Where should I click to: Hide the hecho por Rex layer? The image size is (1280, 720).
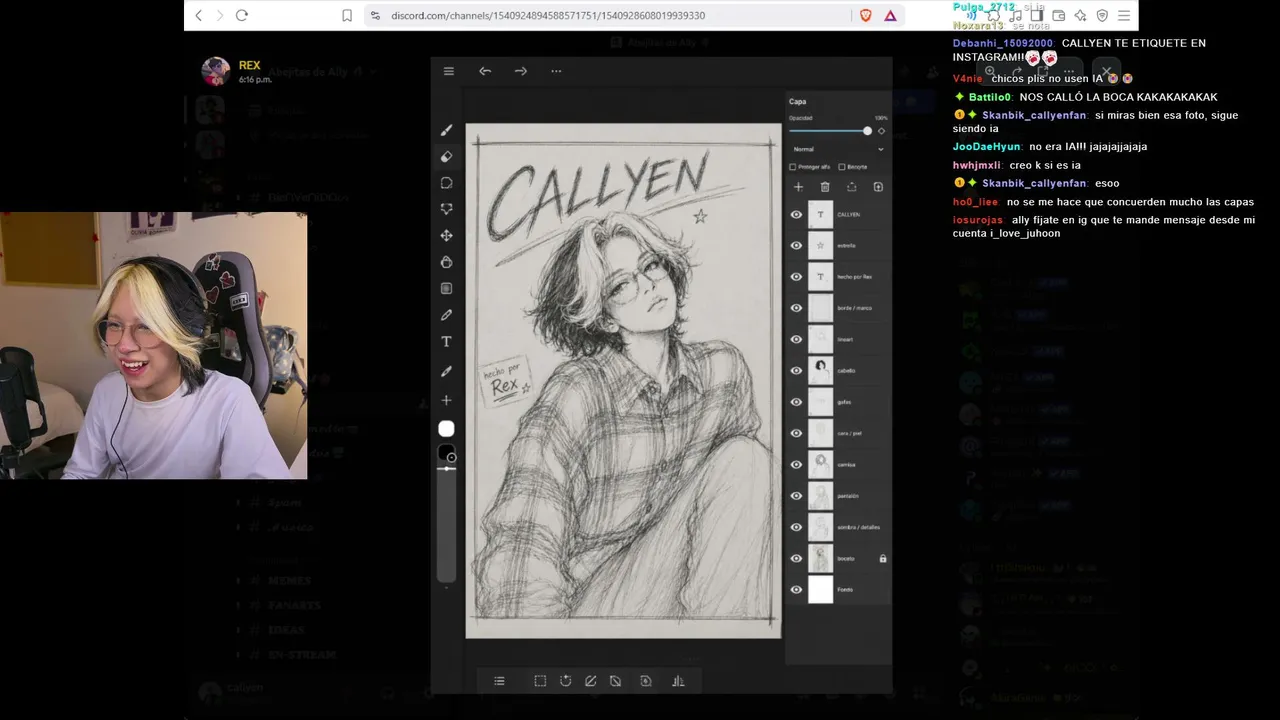[x=796, y=277]
